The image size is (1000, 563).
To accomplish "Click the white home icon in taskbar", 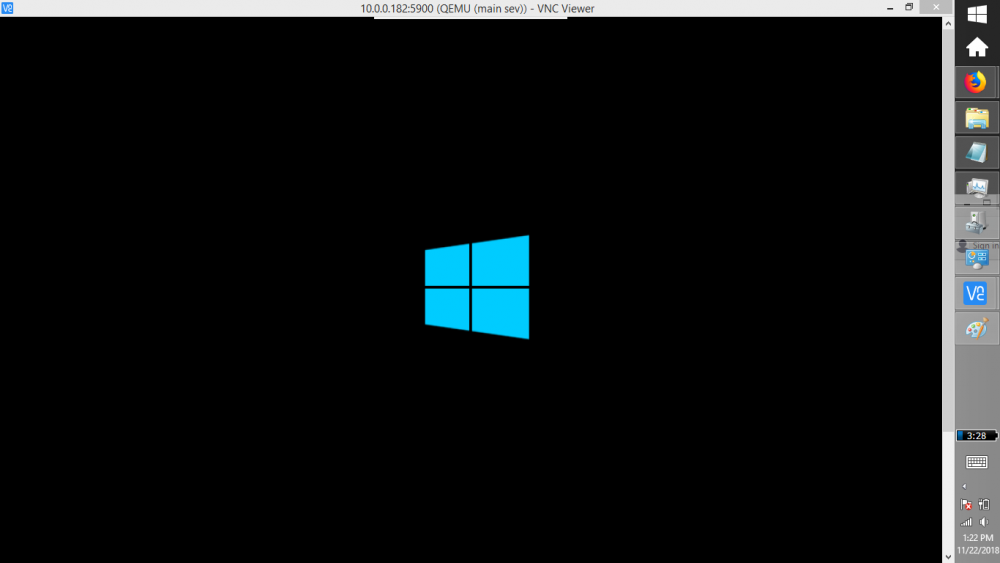I will click(x=977, y=47).
